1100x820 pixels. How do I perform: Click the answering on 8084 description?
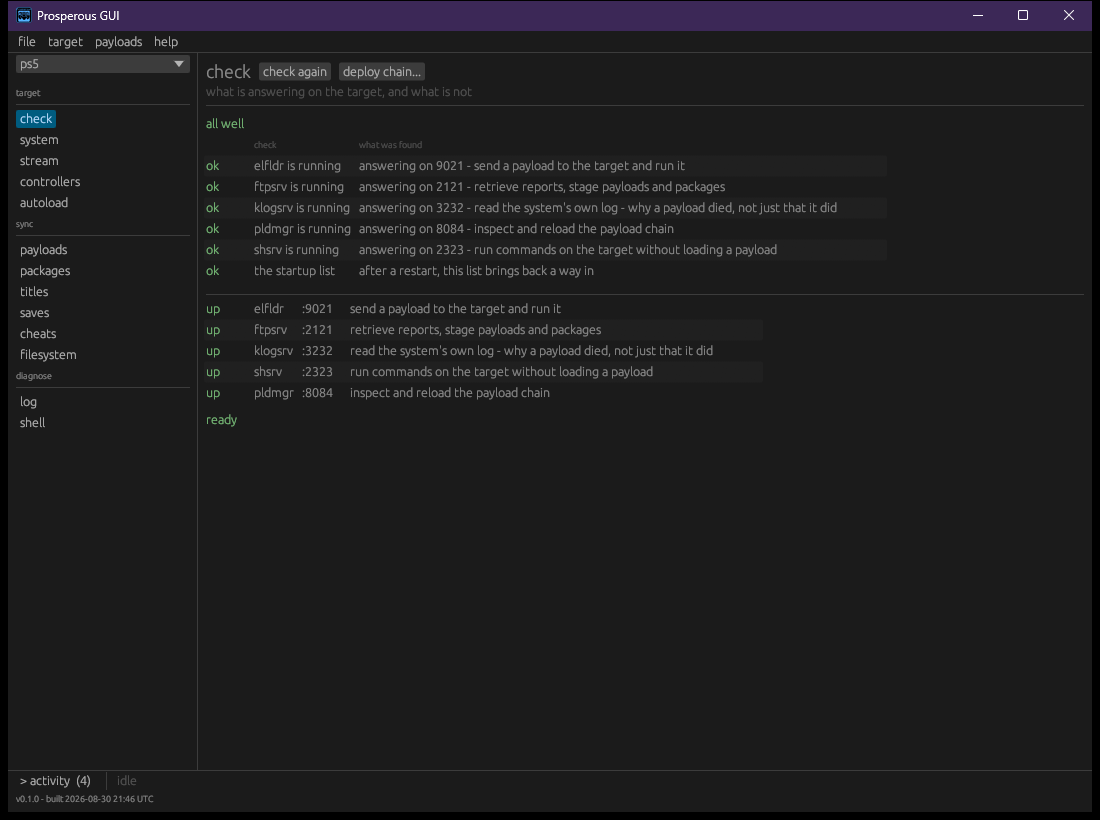(516, 229)
